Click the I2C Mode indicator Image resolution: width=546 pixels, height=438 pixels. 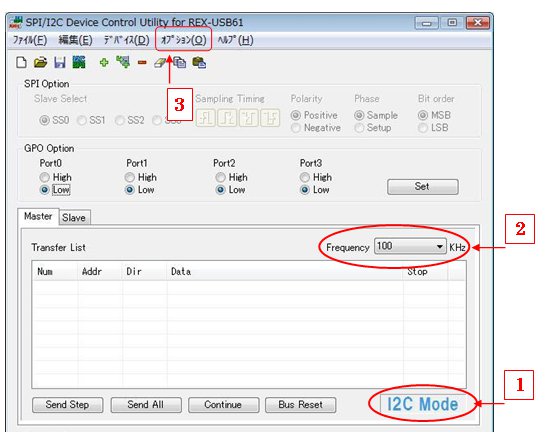423,404
